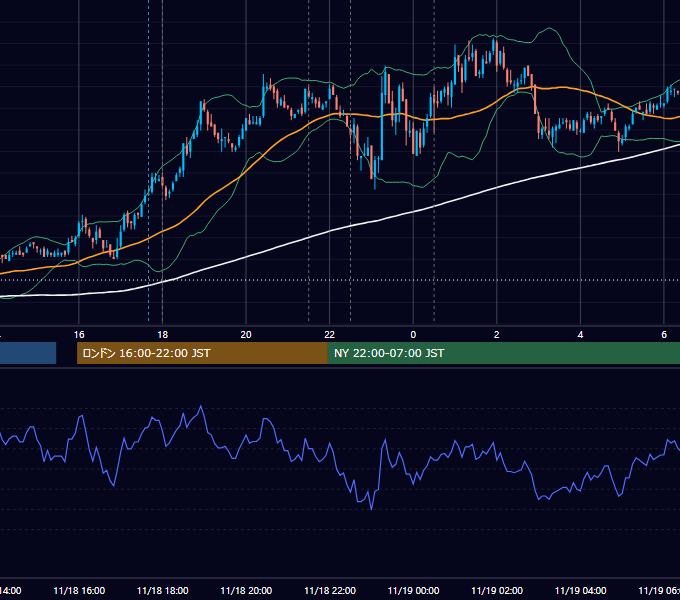Screen dimensions: 680x600
Task: Click the London 16:00-22:00 JST session bar
Action: click(202, 353)
